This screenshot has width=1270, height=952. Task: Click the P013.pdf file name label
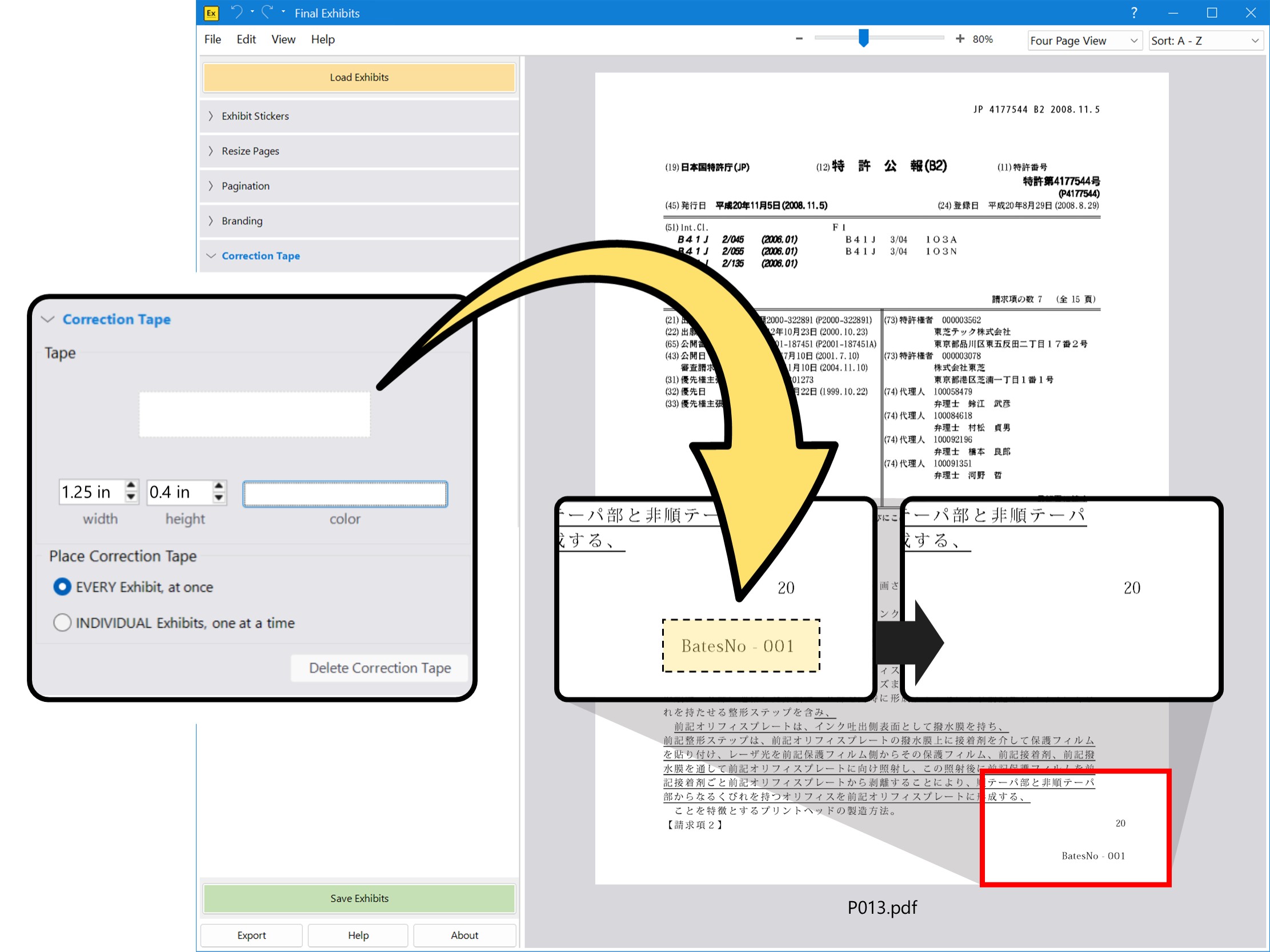(882, 907)
